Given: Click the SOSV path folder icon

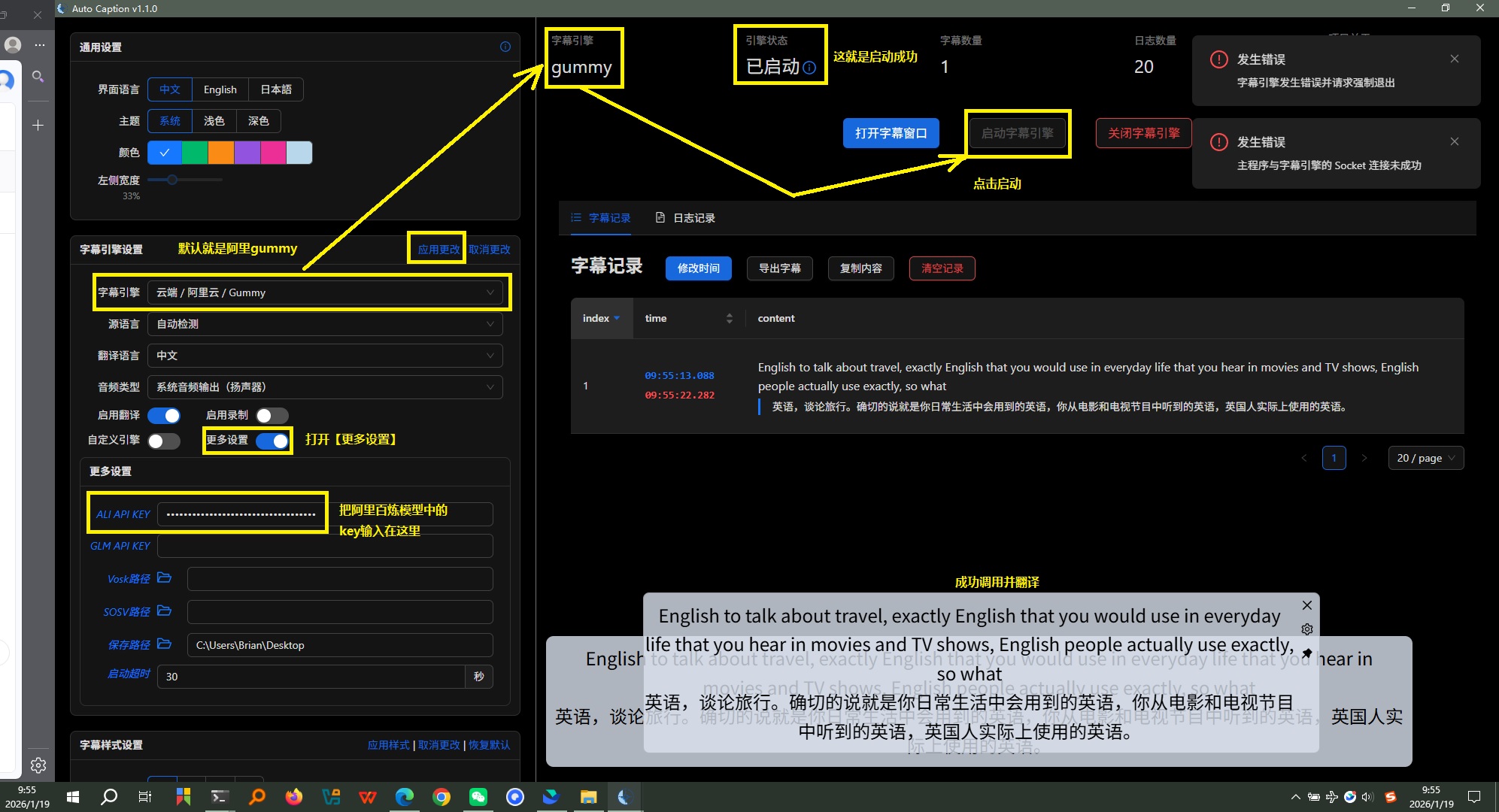Looking at the screenshot, I should 164,611.
